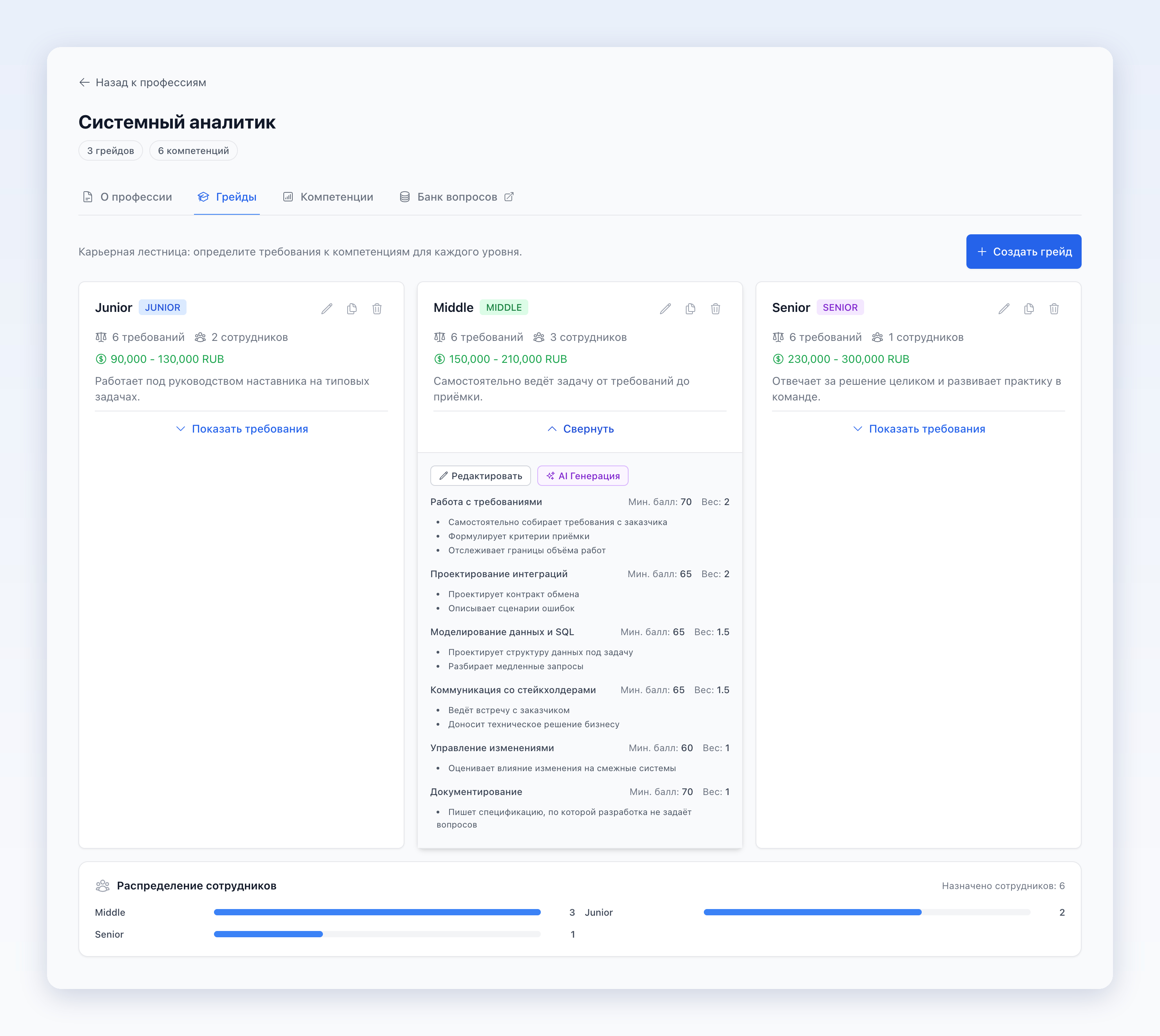Select the Проектирование интеграций competency heading
The image size is (1160, 1036).
(499, 574)
